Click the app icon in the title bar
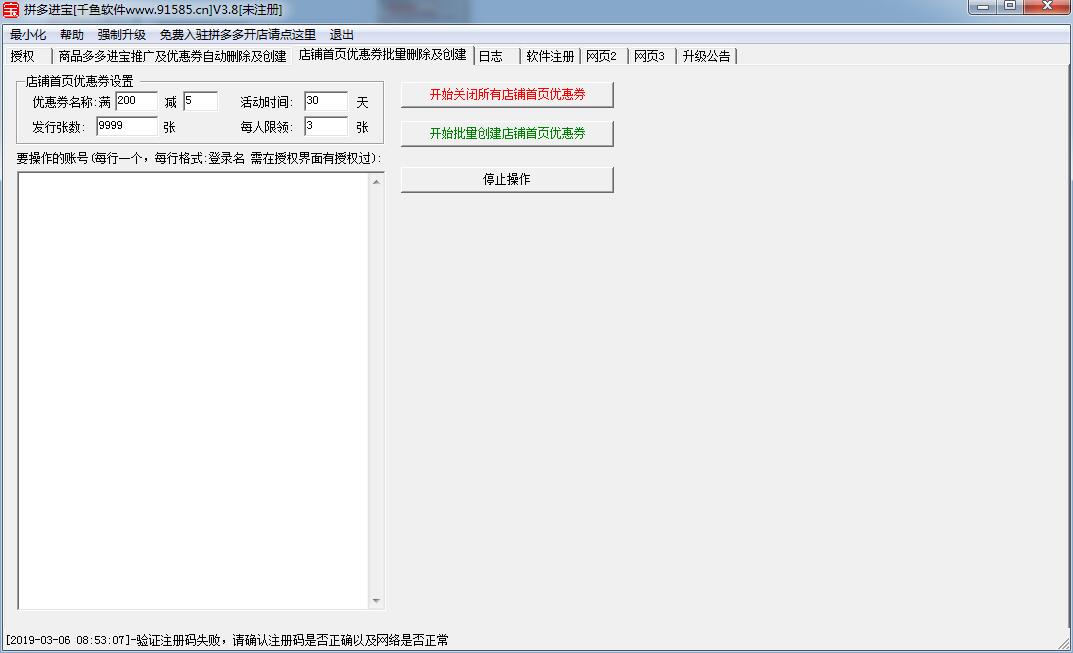Viewport: 1073px width, 653px height. pos(10,8)
